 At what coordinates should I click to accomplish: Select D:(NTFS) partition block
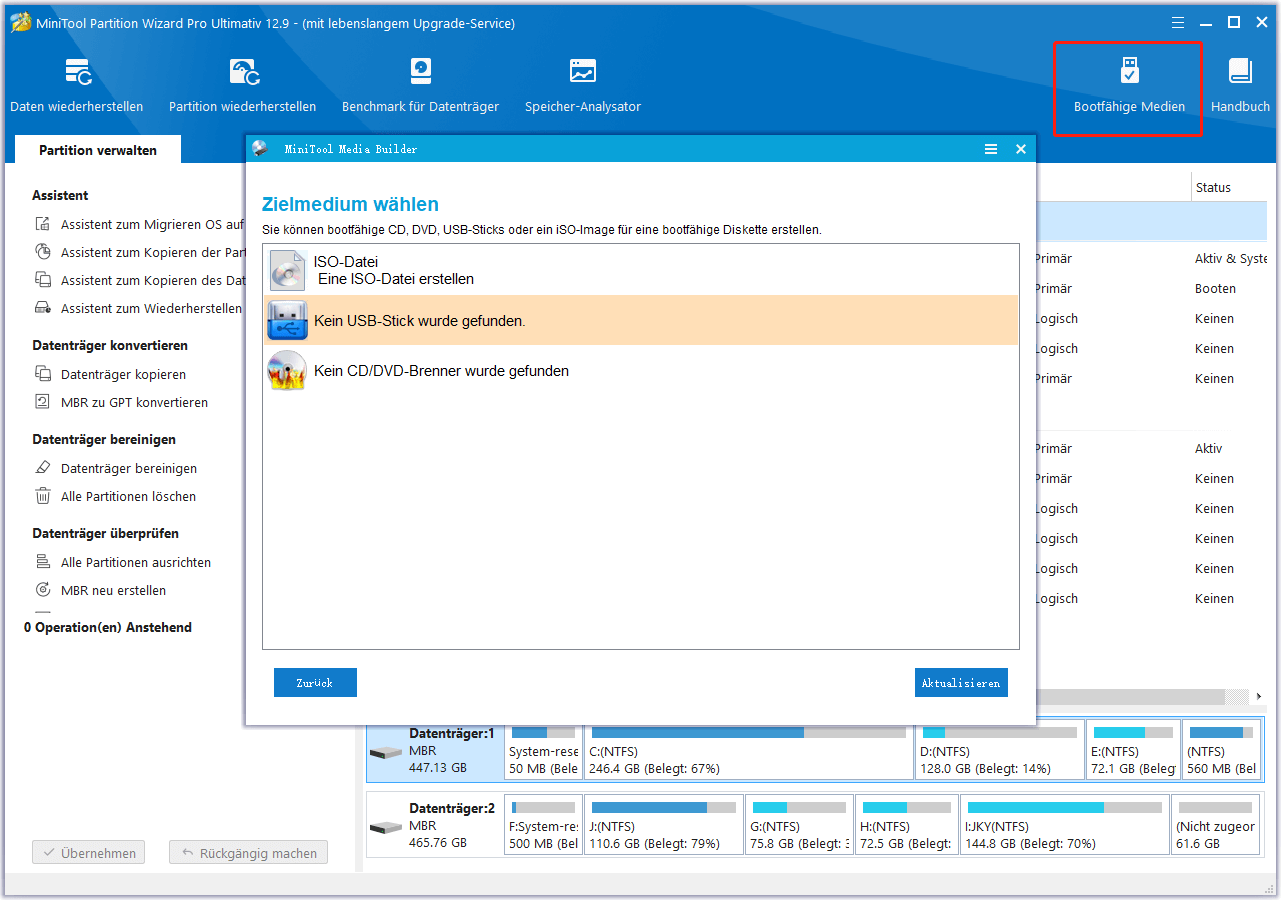[1000, 750]
